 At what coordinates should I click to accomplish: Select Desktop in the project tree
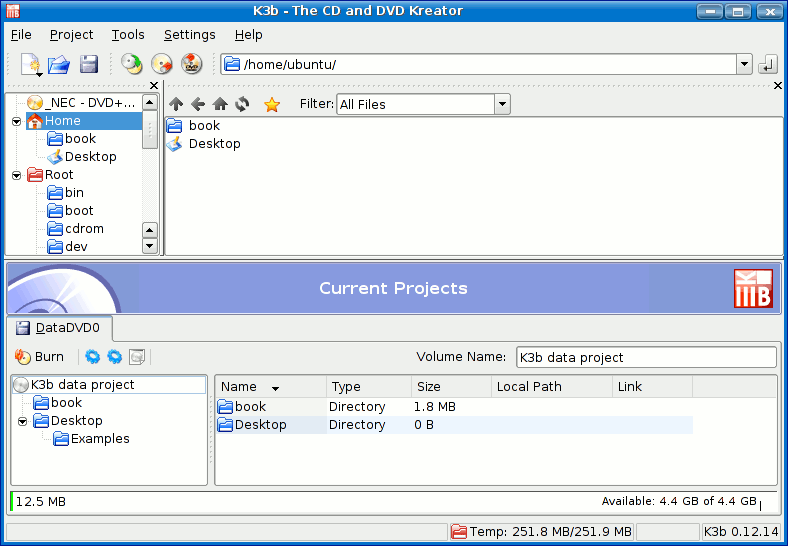pyautogui.click(x=68, y=421)
